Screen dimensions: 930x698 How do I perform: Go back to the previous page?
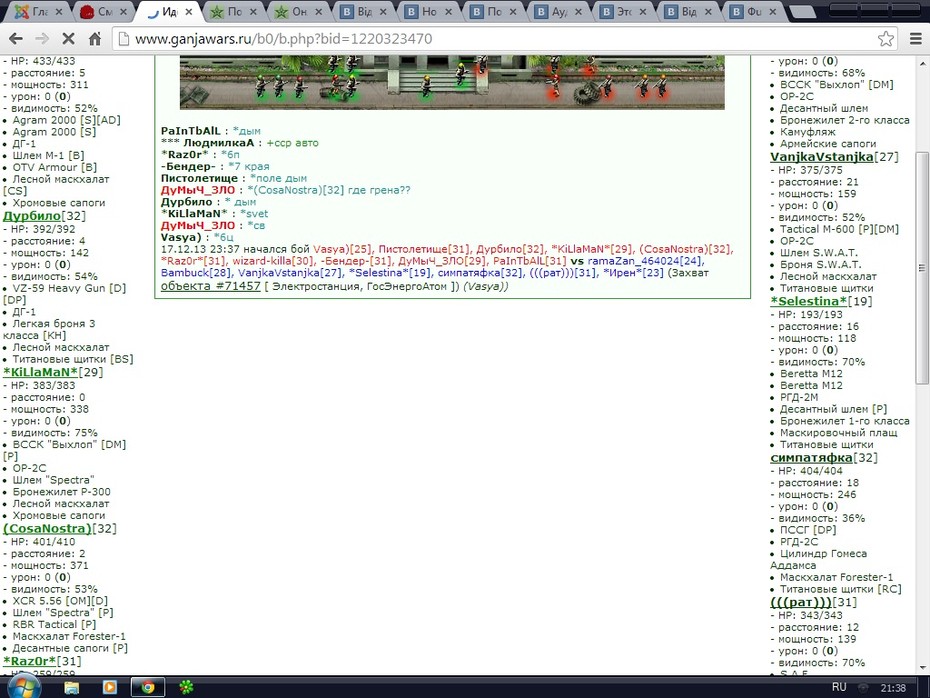16,39
